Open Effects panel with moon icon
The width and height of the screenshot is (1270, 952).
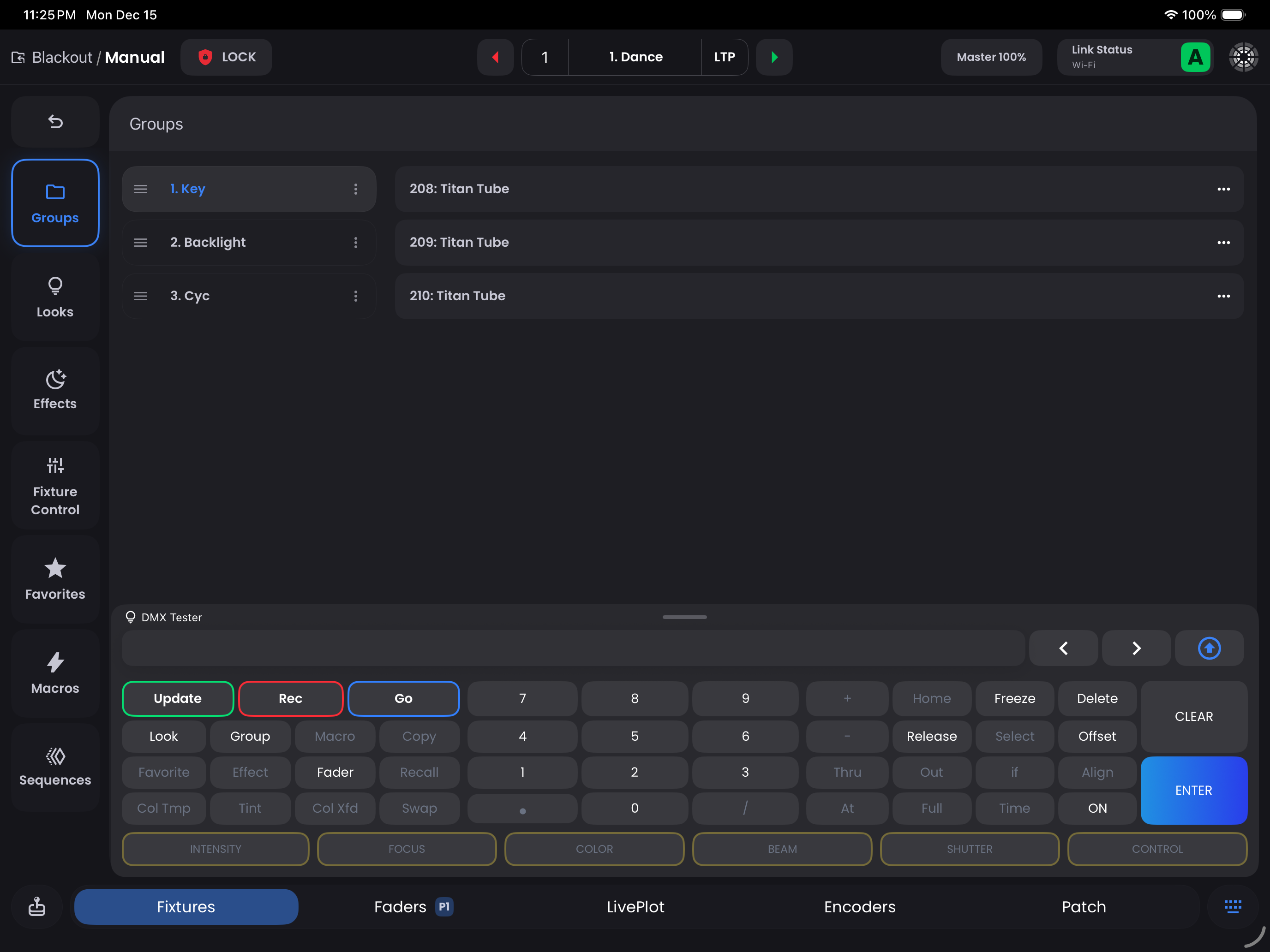55,390
